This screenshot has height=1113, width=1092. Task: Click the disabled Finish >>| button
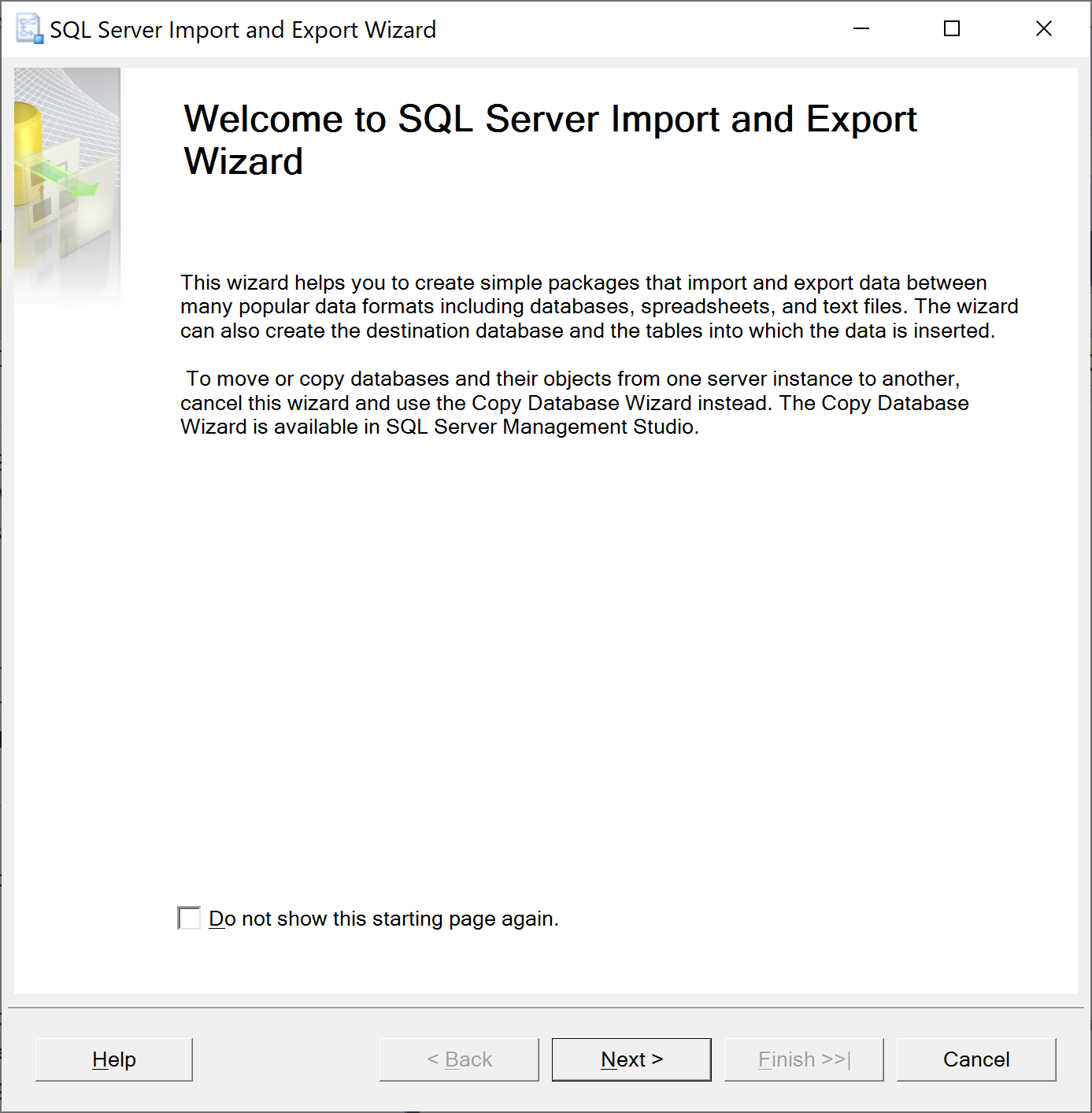coord(804,1059)
